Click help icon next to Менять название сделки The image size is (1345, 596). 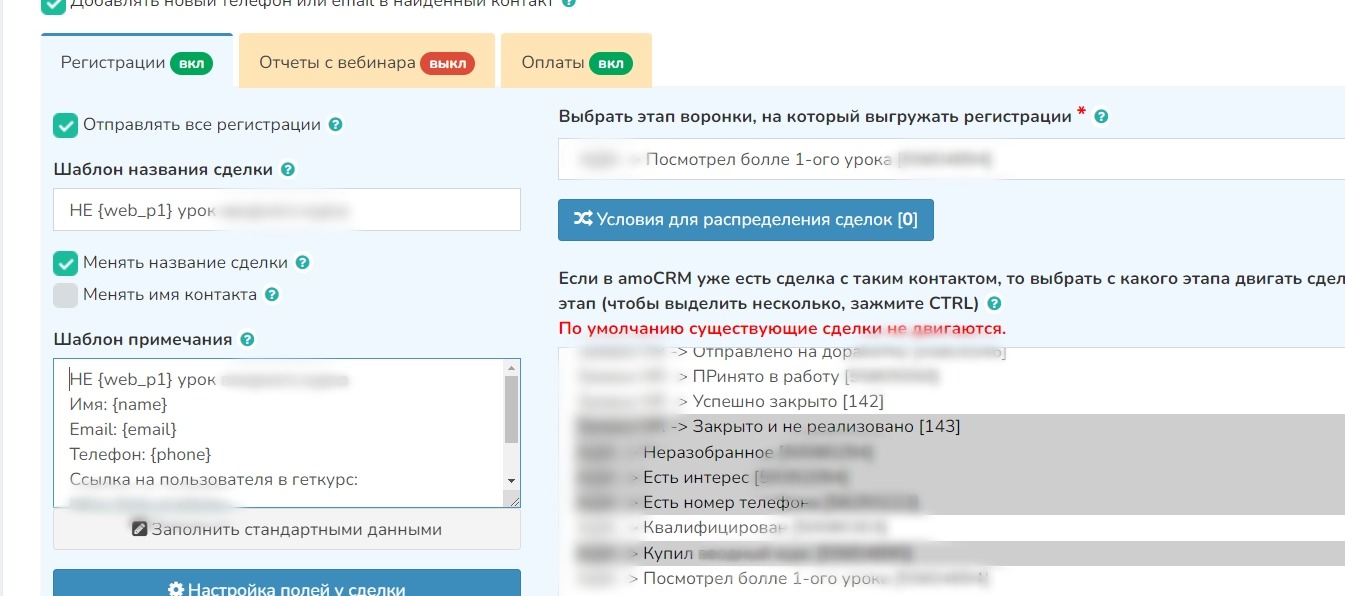[303, 263]
